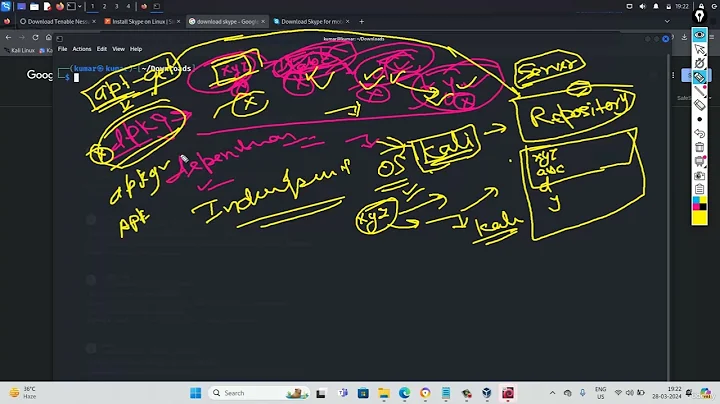This screenshot has height=404, width=720.
Task: Click the Kali panel notification bell
Action: pos(656,6)
